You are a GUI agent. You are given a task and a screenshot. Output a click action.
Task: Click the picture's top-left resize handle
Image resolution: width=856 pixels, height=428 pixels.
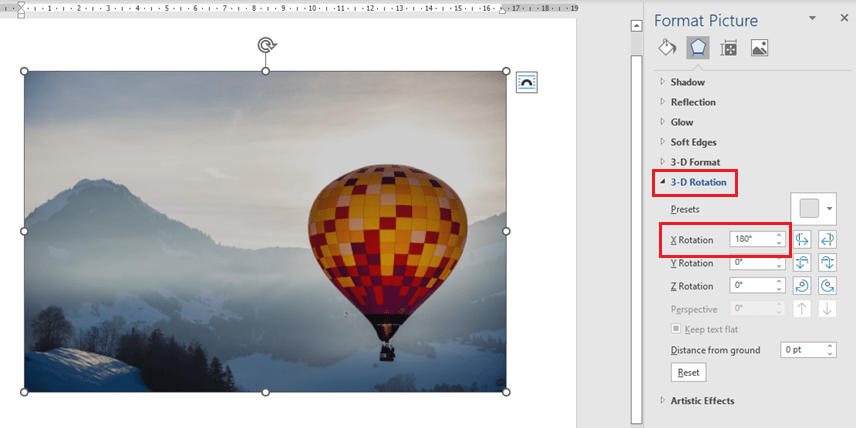point(24,71)
